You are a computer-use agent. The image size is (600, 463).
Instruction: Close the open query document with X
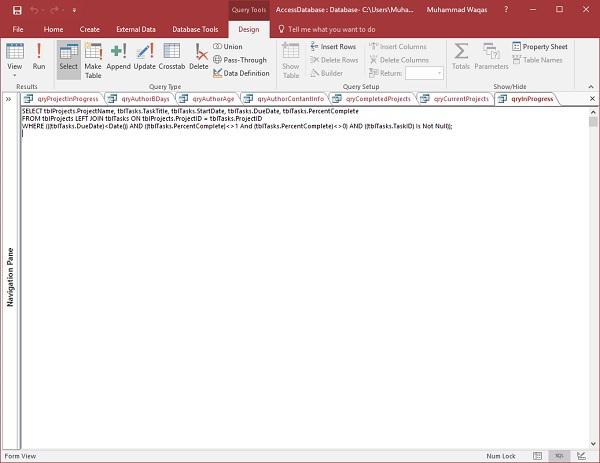(x=592, y=99)
